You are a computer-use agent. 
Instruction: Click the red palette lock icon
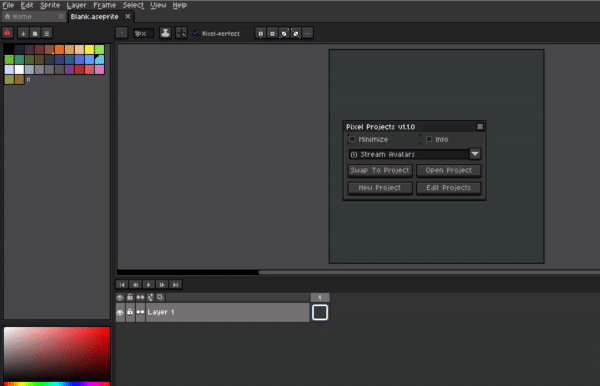[7, 33]
